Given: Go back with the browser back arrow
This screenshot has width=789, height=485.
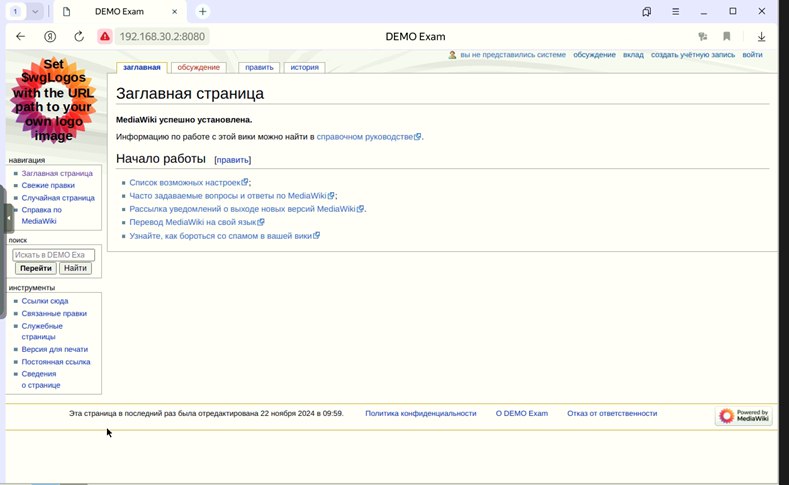Looking at the screenshot, I should [21, 36].
